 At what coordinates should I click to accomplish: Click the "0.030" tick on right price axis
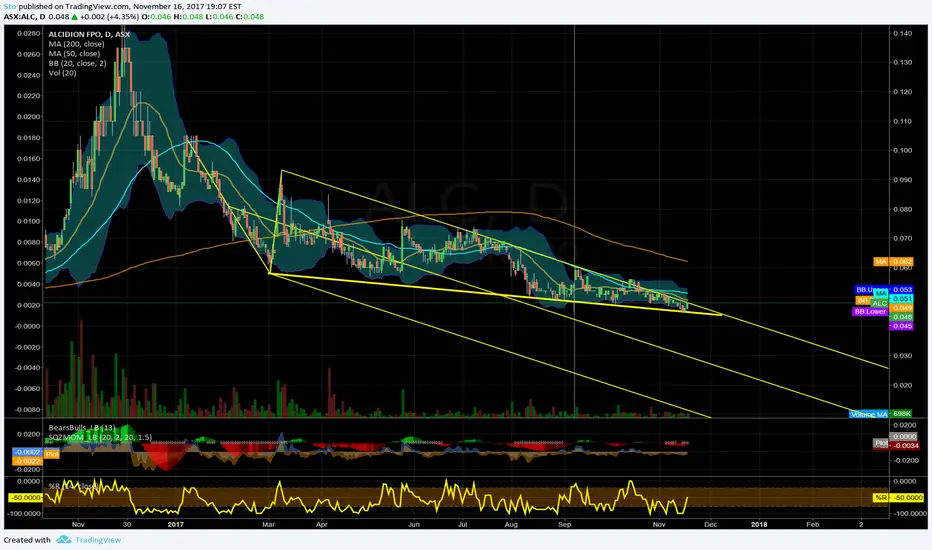pyautogui.click(x=902, y=356)
